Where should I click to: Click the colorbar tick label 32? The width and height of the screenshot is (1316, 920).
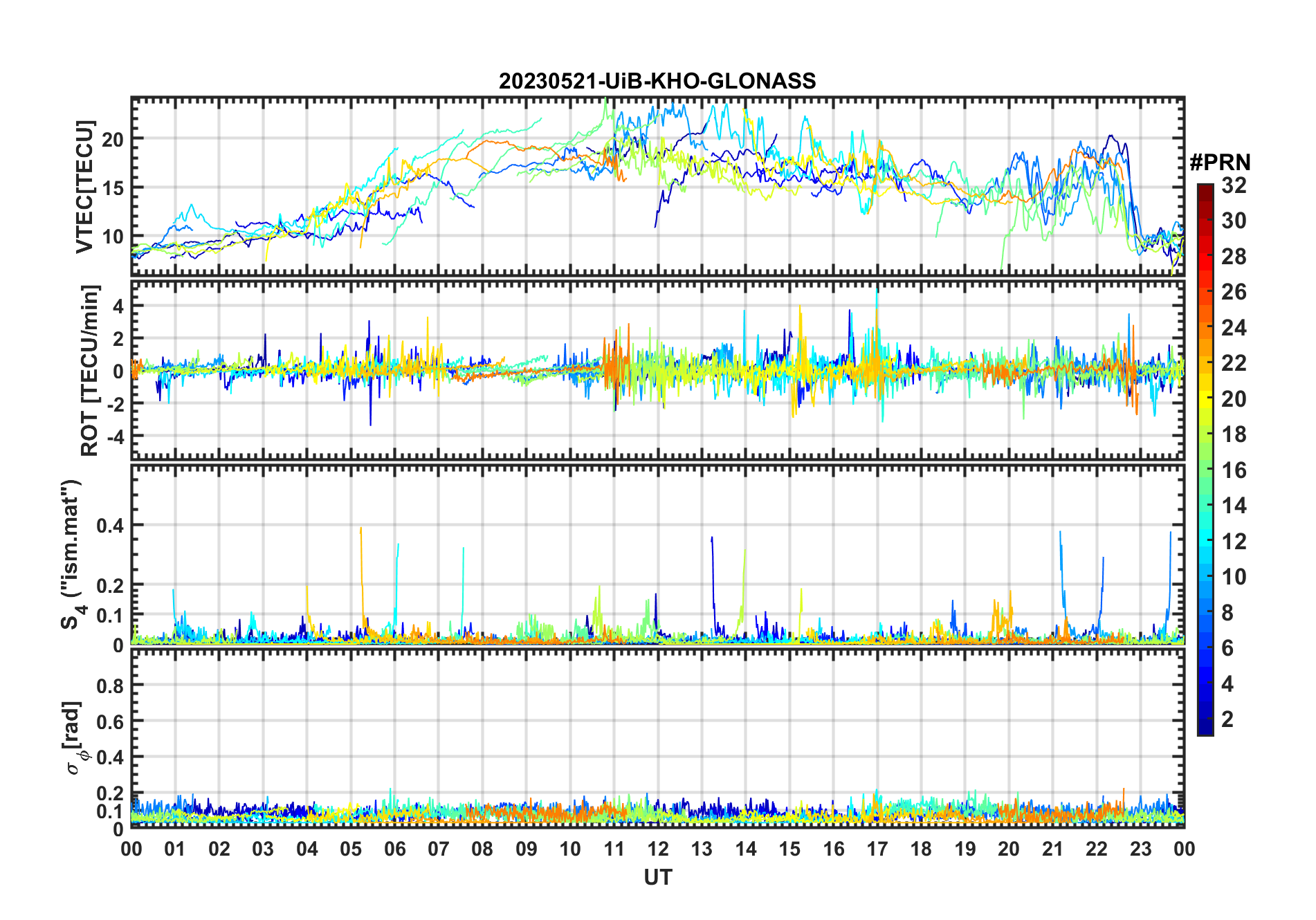[x=1234, y=185]
